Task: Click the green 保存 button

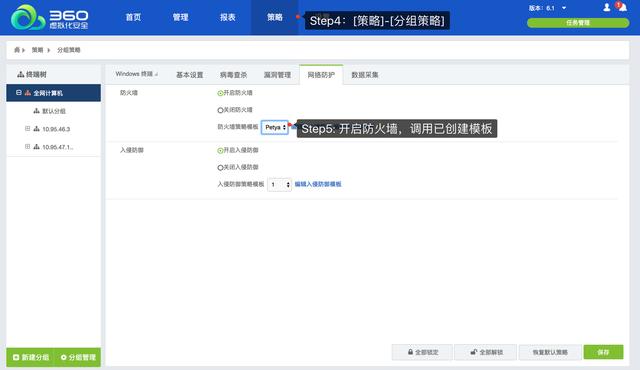Action: (603, 352)
